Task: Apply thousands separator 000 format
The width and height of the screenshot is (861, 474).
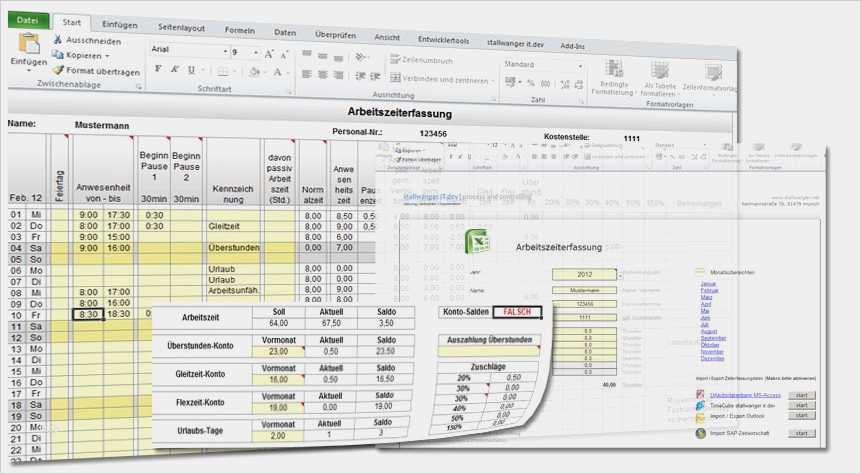Action: click(546, 83)
